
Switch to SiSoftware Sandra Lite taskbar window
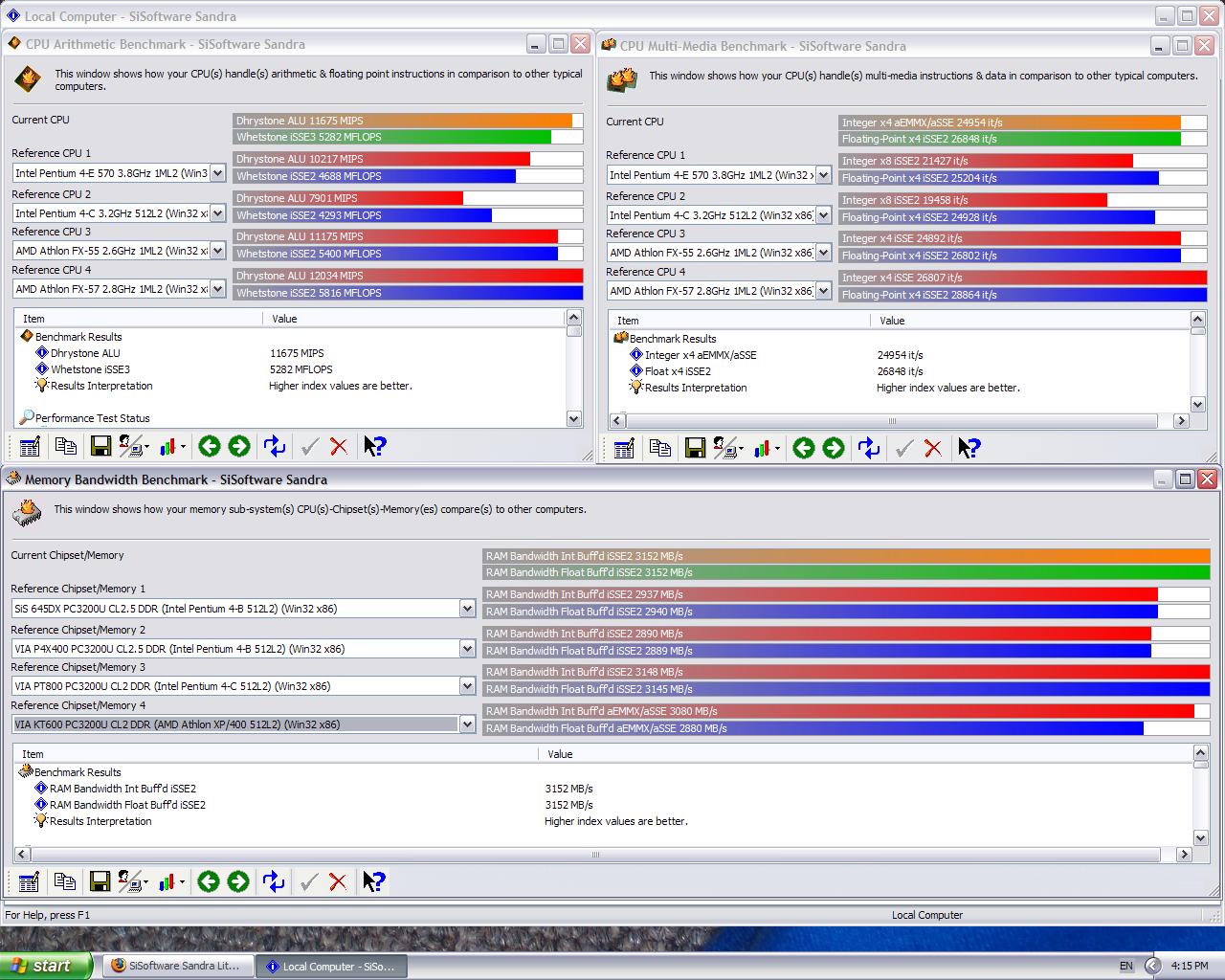[178, 966]
